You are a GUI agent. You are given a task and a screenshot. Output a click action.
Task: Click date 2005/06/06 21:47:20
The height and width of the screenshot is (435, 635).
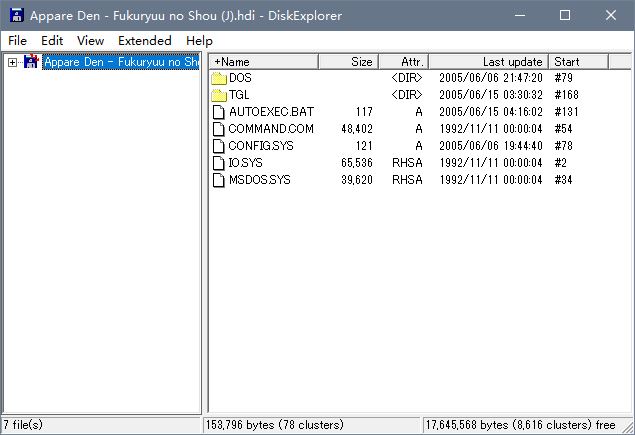(491, 78)
